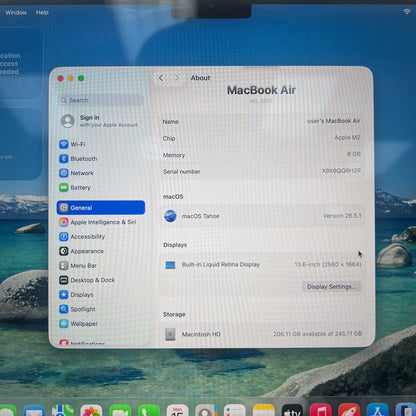This screenshot has width=416, height=416.
Task: Open Bluetooth settings in the sidebar
Action: click(78, 159)
